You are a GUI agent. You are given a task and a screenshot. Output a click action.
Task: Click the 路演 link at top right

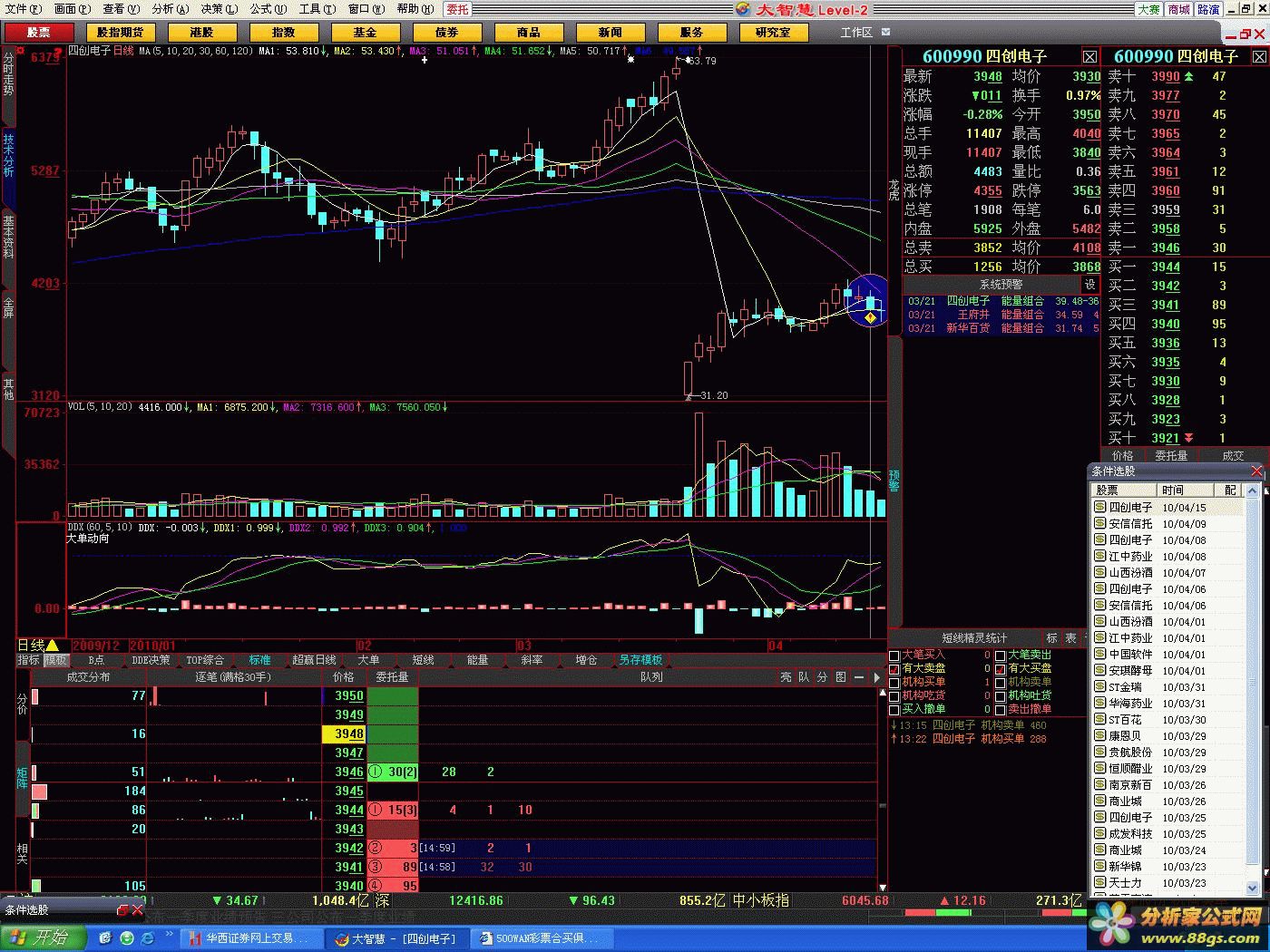(x=1208, y=9)
